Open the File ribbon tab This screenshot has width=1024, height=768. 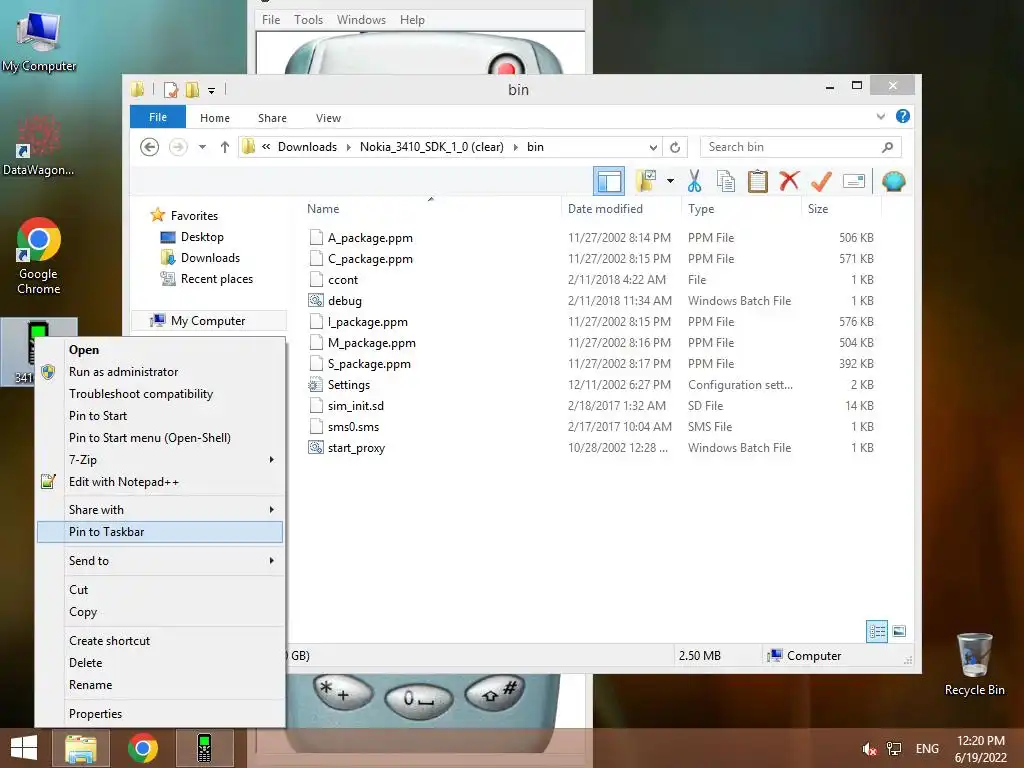[157, 117]
